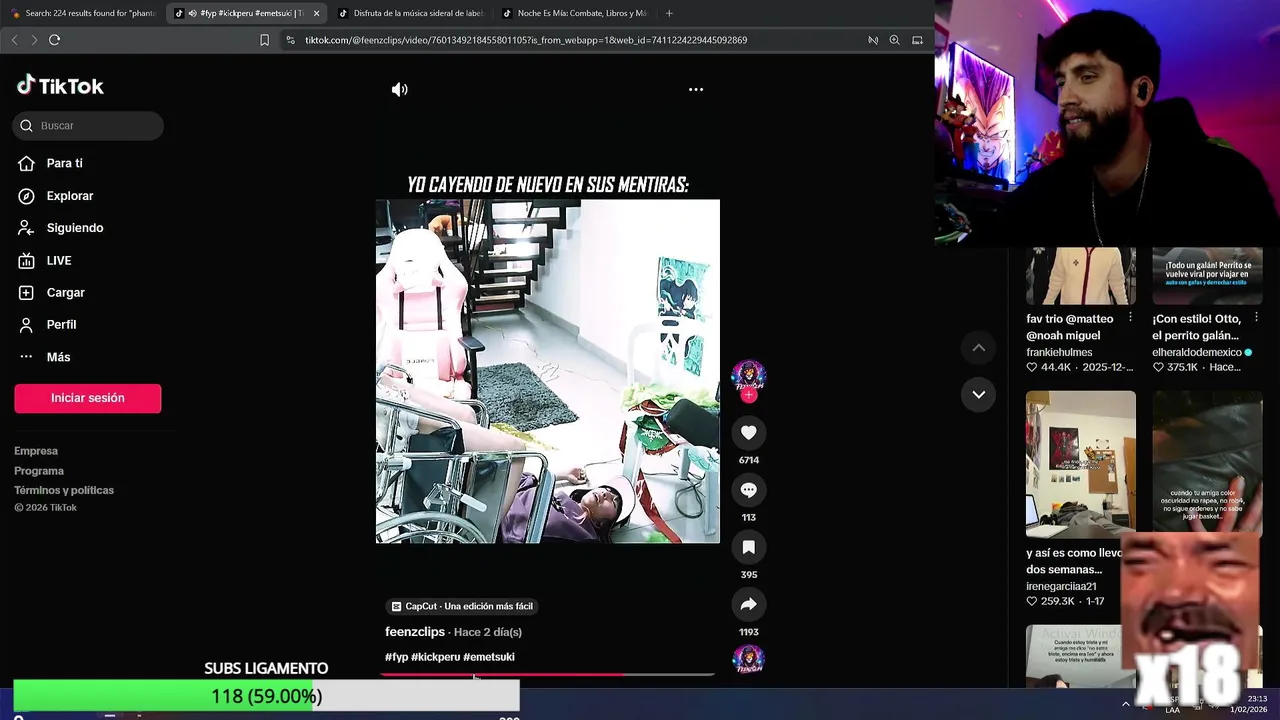The image size is (1280, 720).
Task: Click the 259.3K likes count
Action: click(x=1058, y=601)
